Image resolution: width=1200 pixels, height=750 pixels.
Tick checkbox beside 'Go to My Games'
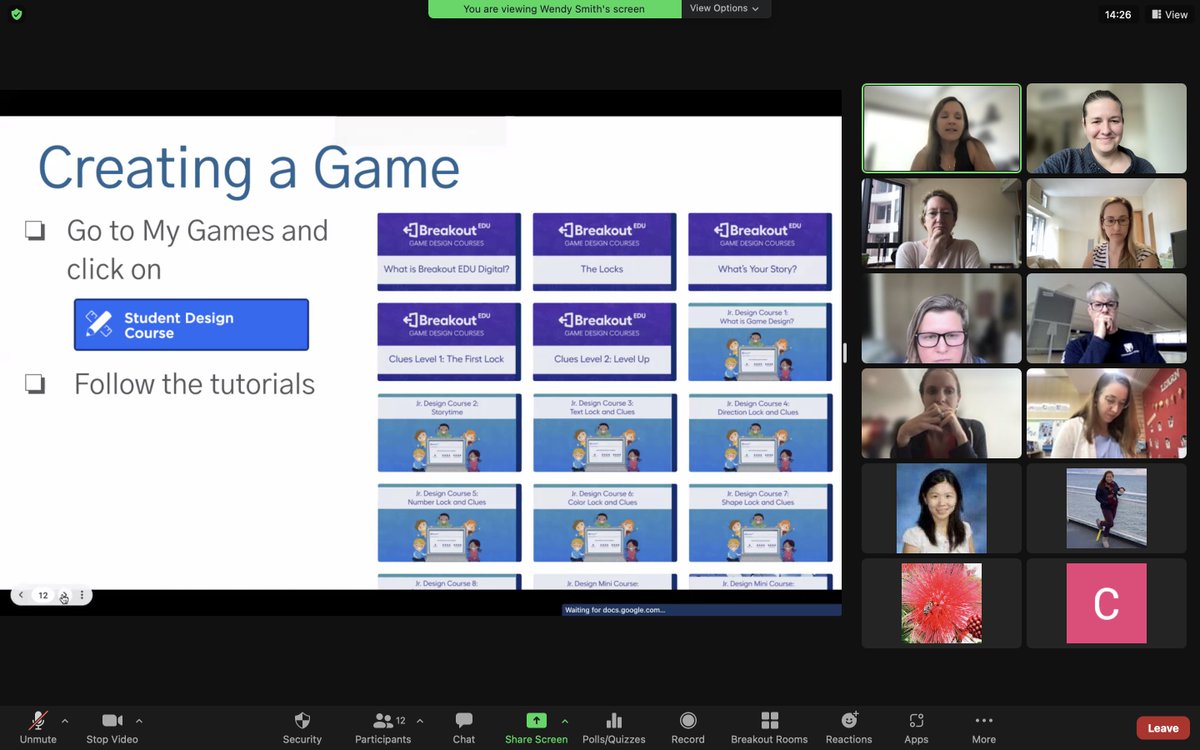click(x=35, y=232)
